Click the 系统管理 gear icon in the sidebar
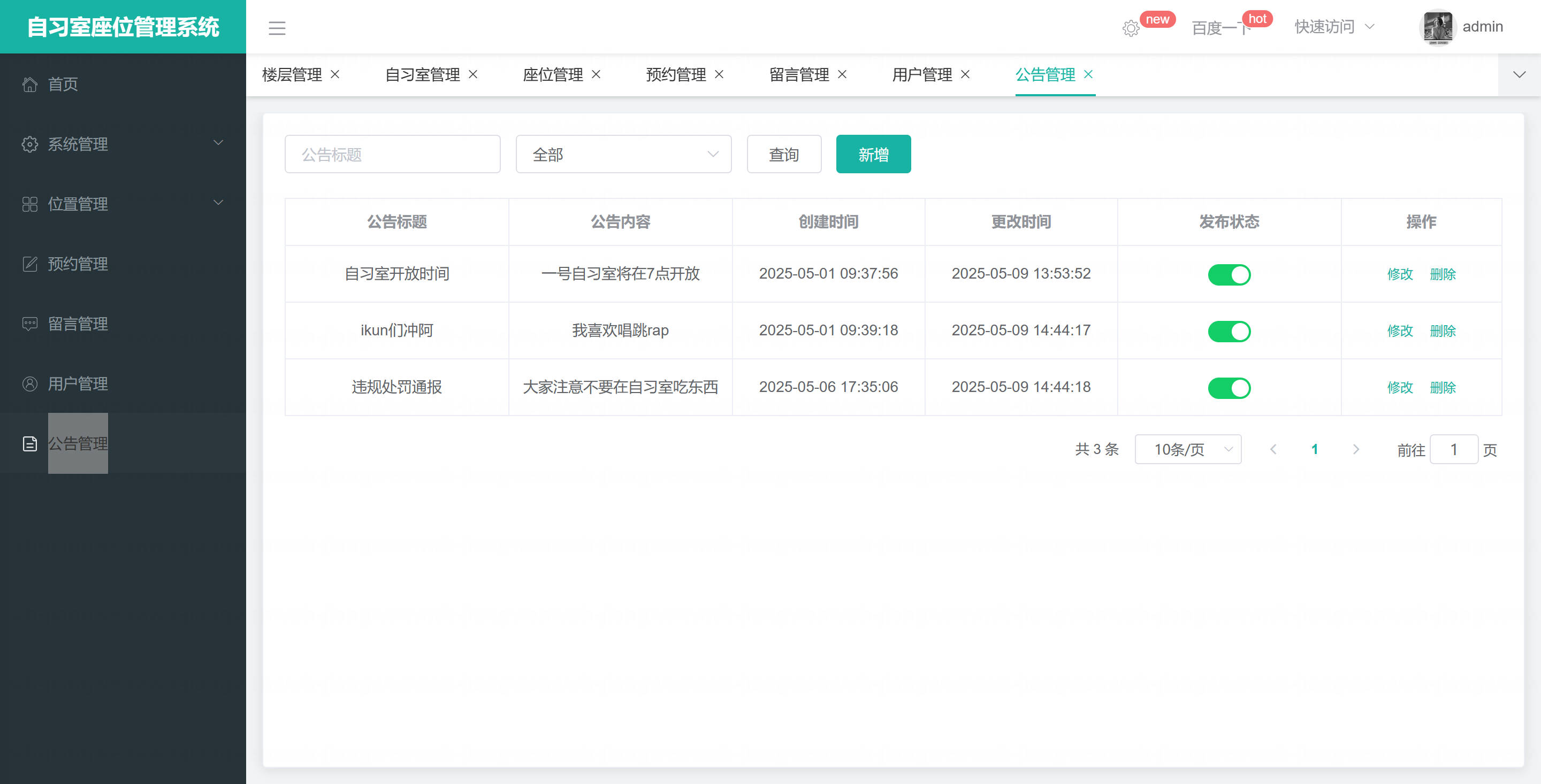Viewport: 1541px width, 784px height. [30, 144]
